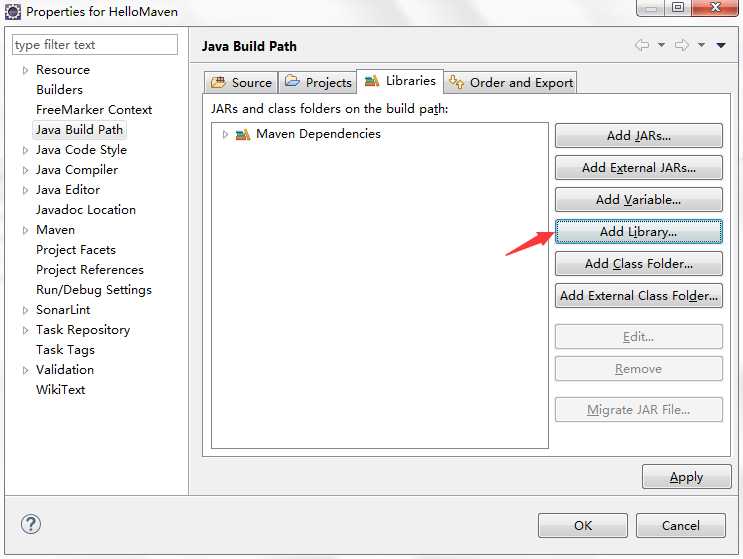Switch to the Projects tab

coord(318,82)
